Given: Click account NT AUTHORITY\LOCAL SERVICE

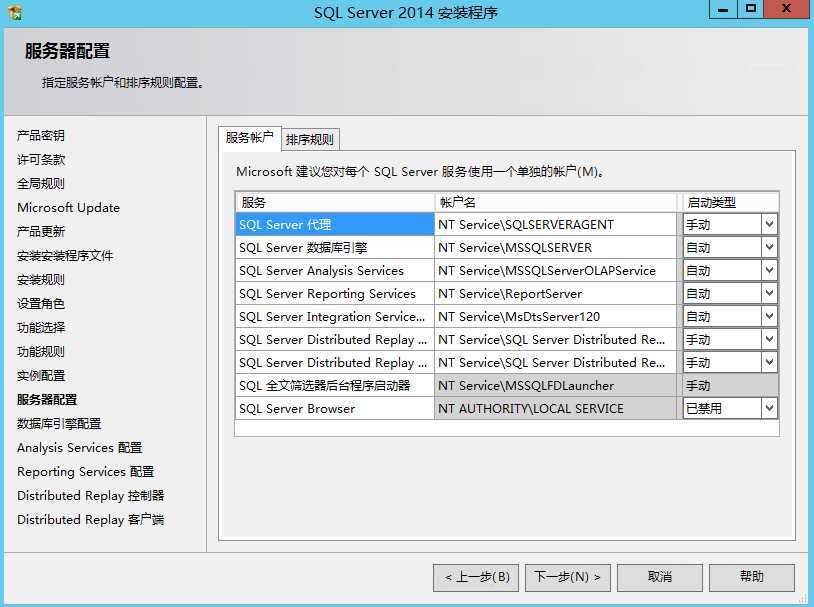Looking at the screenshot, I should (555, 408).
